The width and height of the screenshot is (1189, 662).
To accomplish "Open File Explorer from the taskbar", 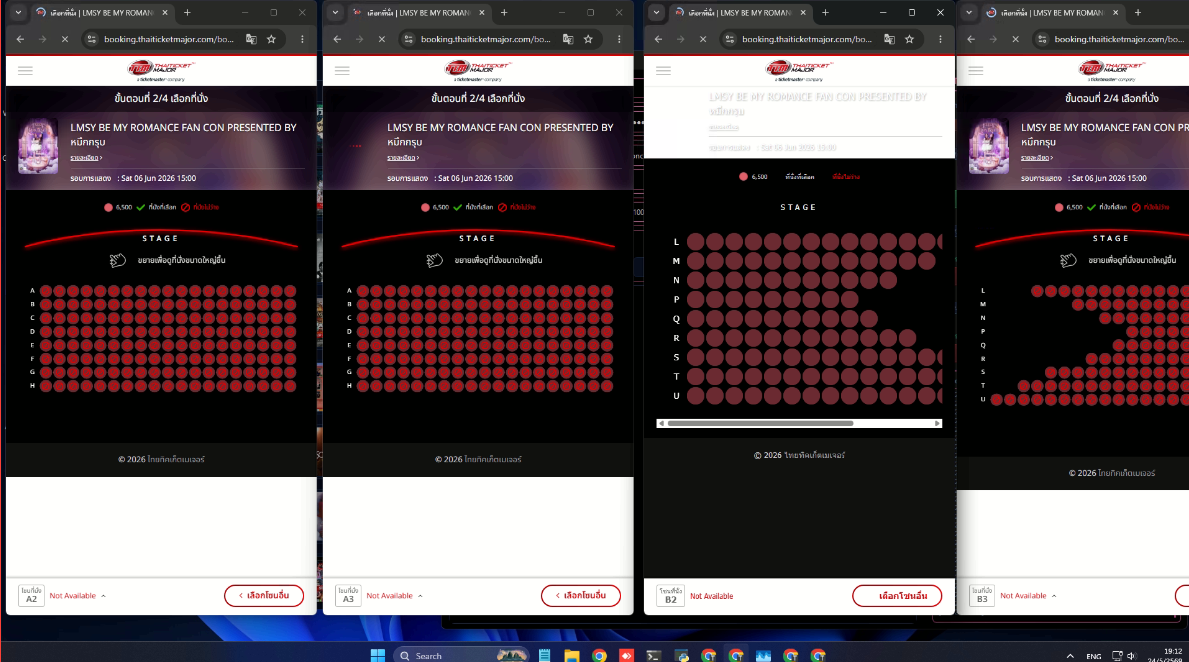I will pyautogui.click(x=572, y=655).
